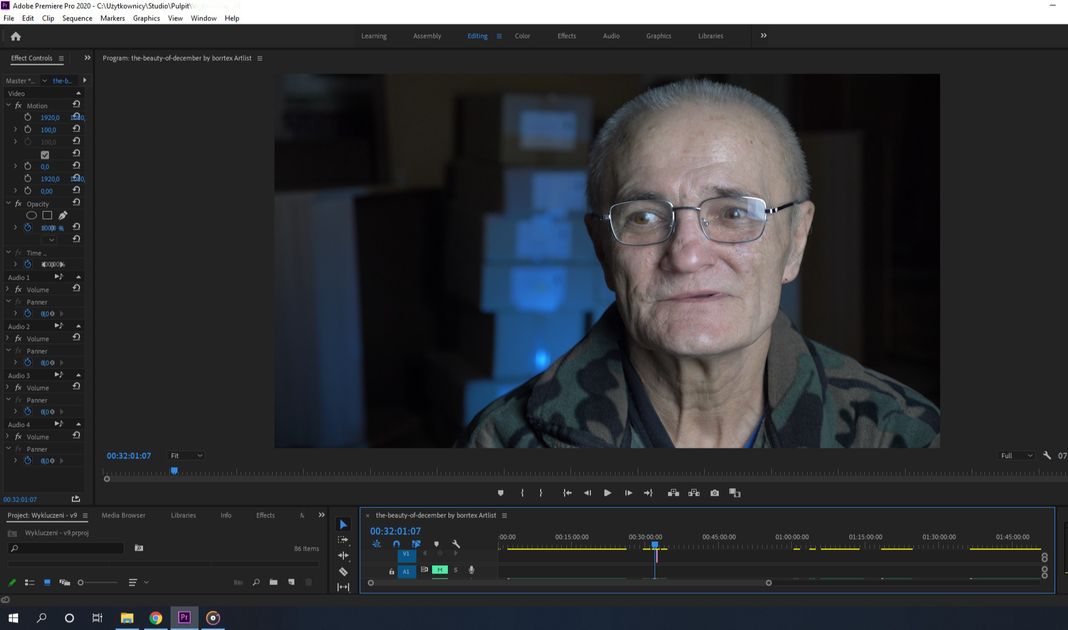Screen dimensions: 1068x630
Task: Click the Effects panel tab
Action: click(x=265, y=515)
